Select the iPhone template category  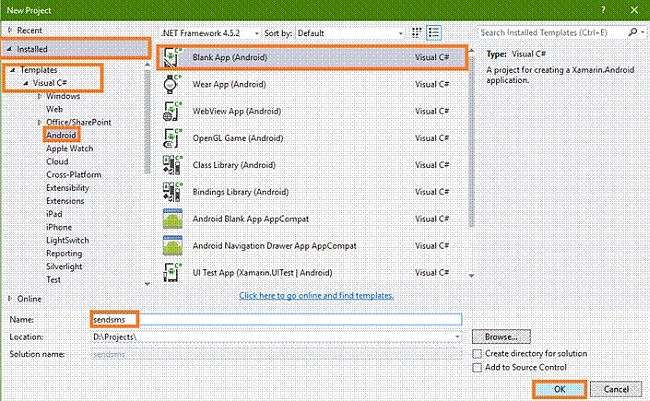(59, 227)
